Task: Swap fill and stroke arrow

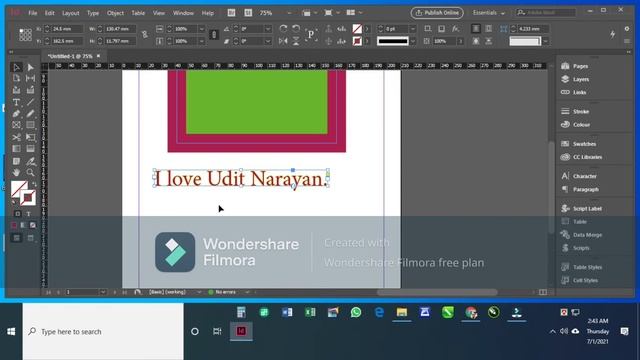Action: tap(34, 184)
